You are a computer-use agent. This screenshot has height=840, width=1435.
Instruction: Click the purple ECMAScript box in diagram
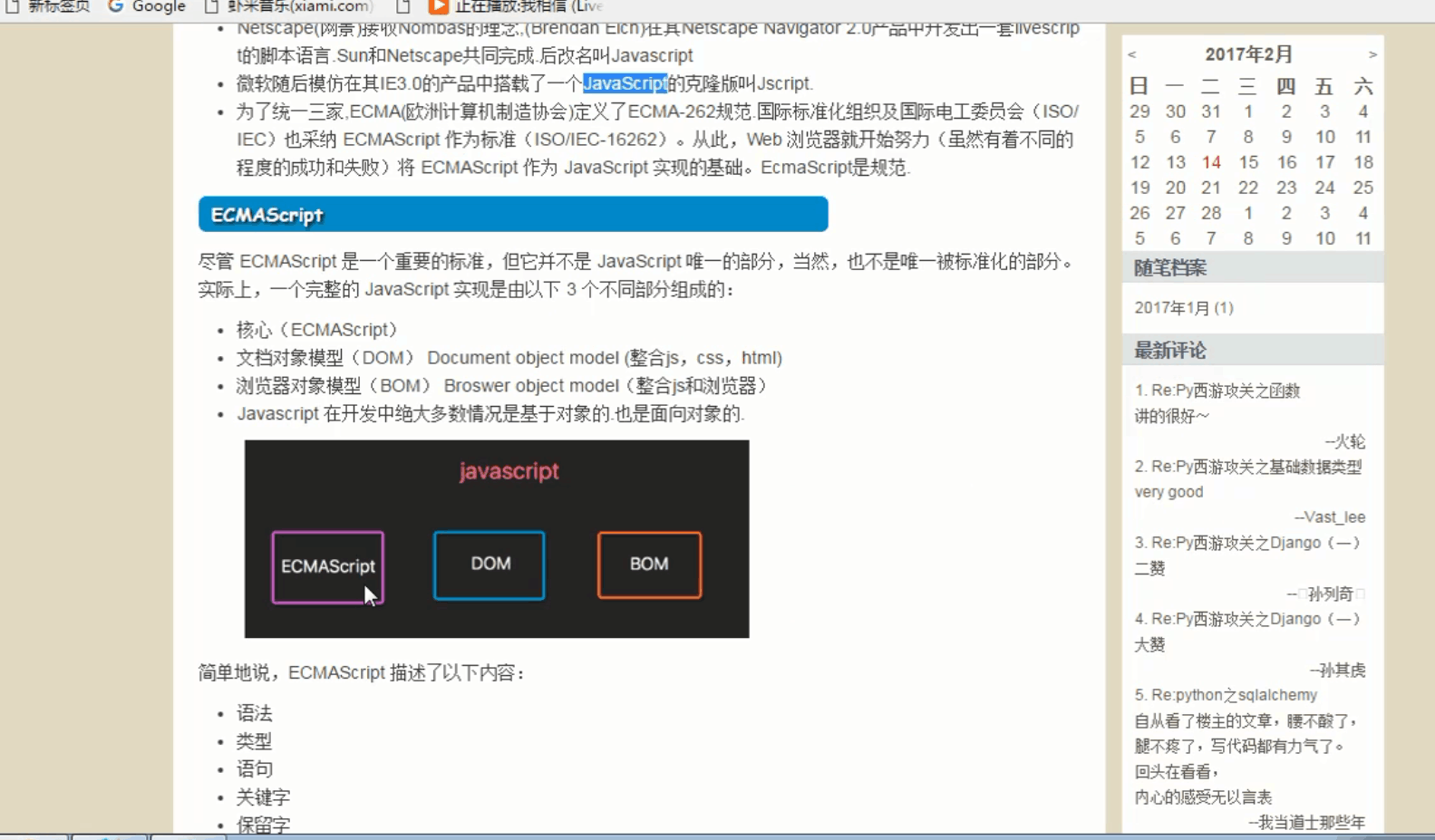[328, 567]
